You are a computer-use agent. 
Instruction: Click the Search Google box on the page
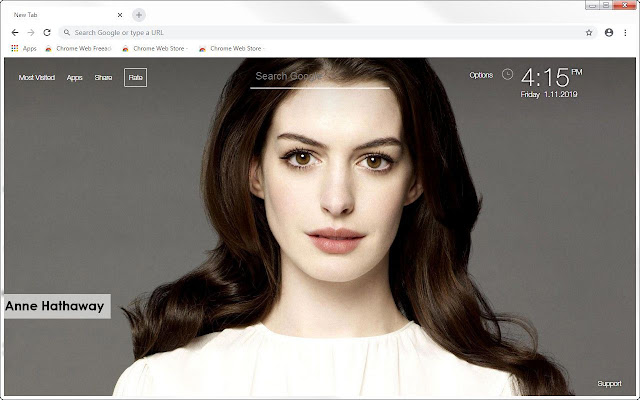[320, 78]
